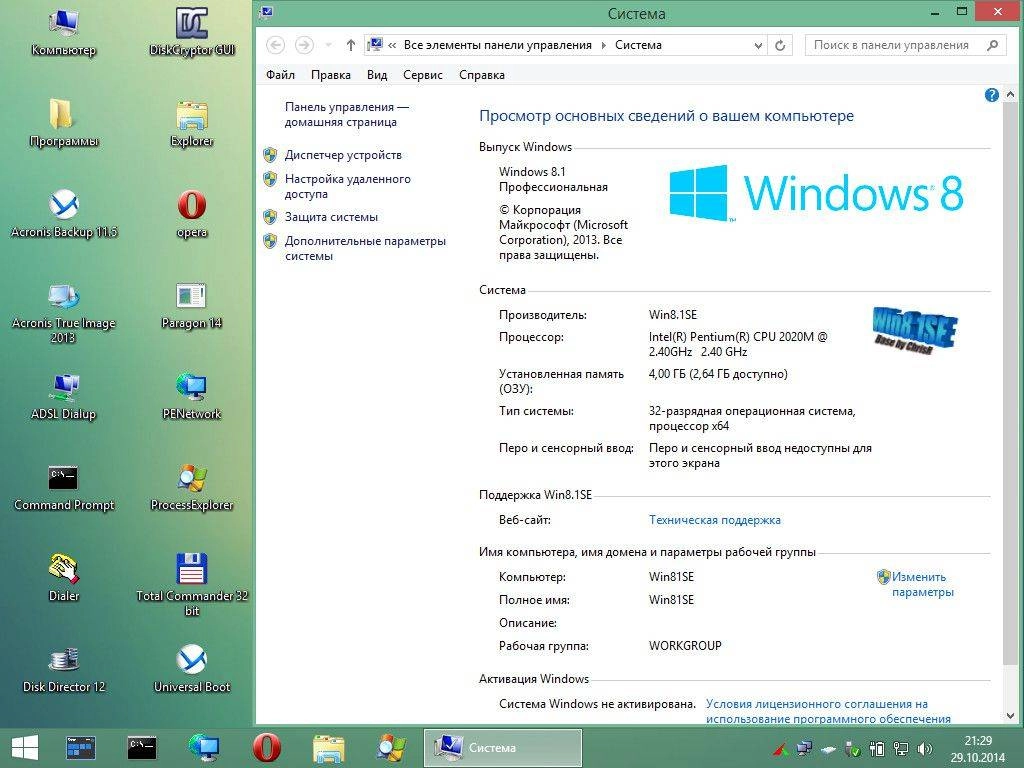Click the Техническая поддержка link
This screenshot has width=1024, height=768.
coord(714,520)
